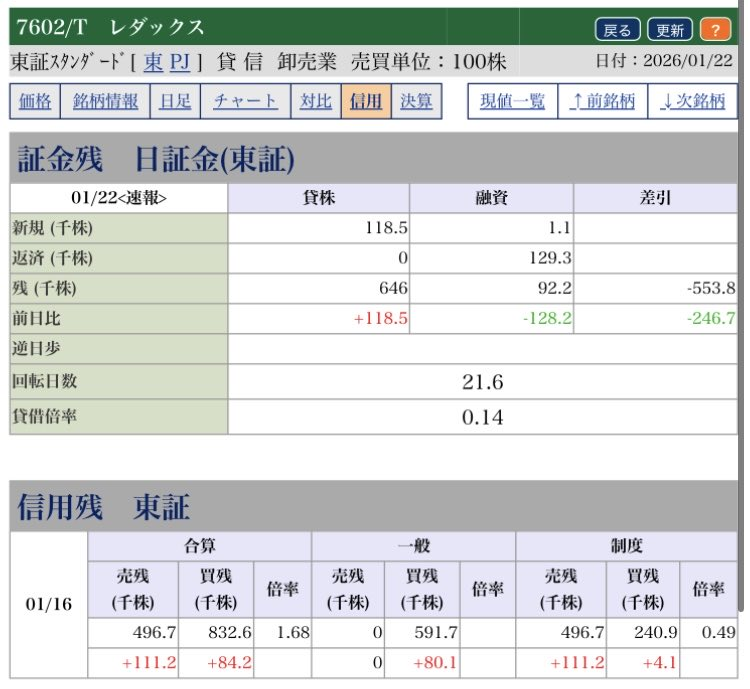Screen dimensions: 750x689
Task: Click the 01/16 date cell in 信用残 table
Action: coord(48,605)
